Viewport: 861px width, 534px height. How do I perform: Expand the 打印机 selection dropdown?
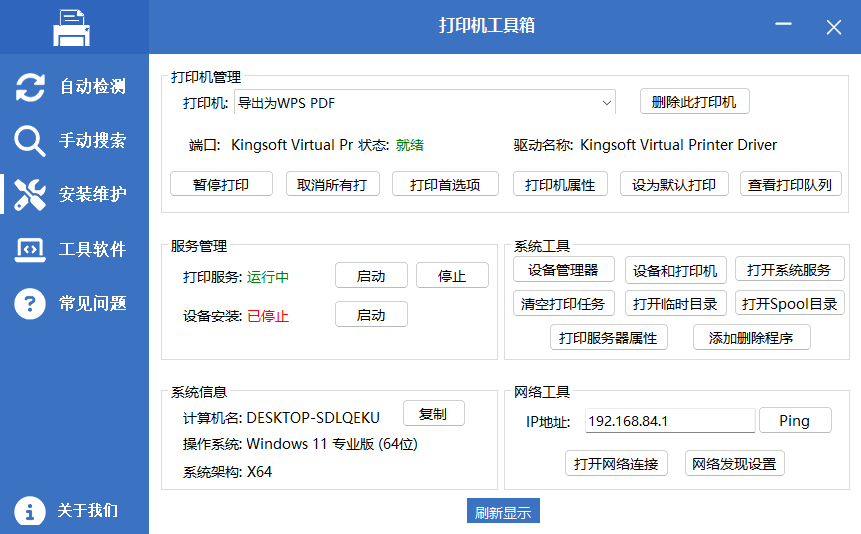(x=607, y=102)
